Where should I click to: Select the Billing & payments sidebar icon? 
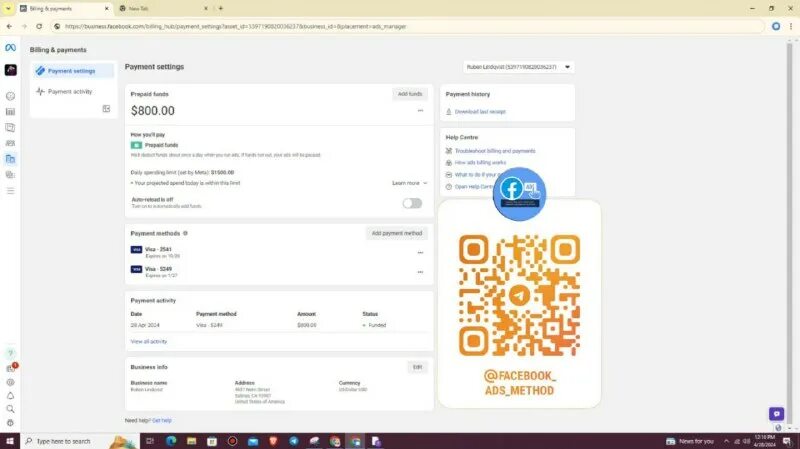(10, 159)
